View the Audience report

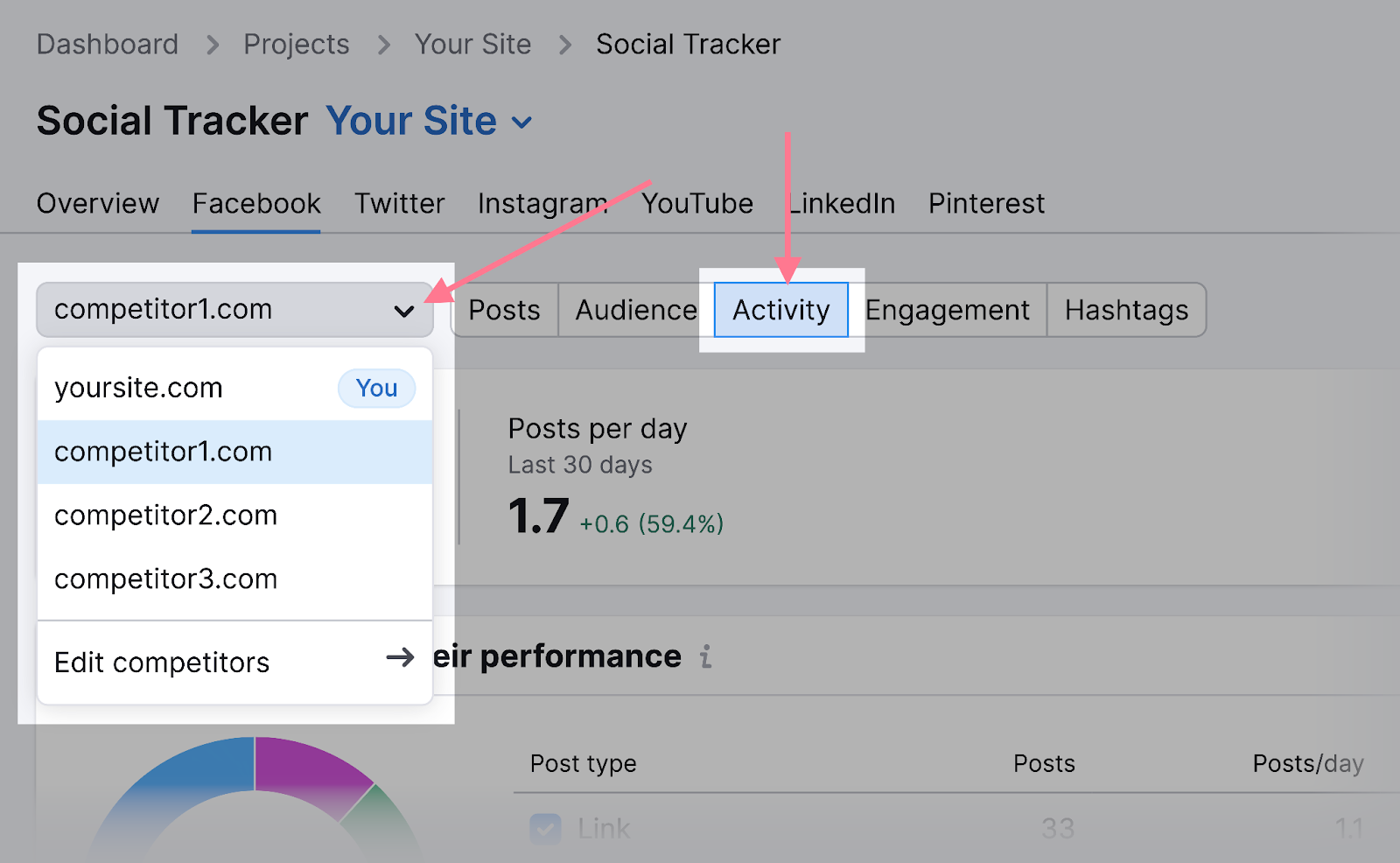click(x=636, y=310)
